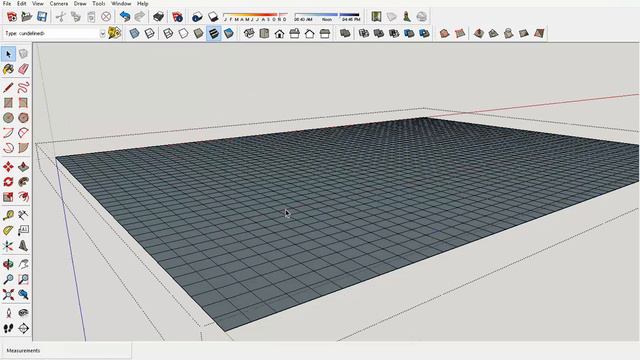Screen dimensions: 640x360
Task: Select the Line pencil tool
Action: 8,87
